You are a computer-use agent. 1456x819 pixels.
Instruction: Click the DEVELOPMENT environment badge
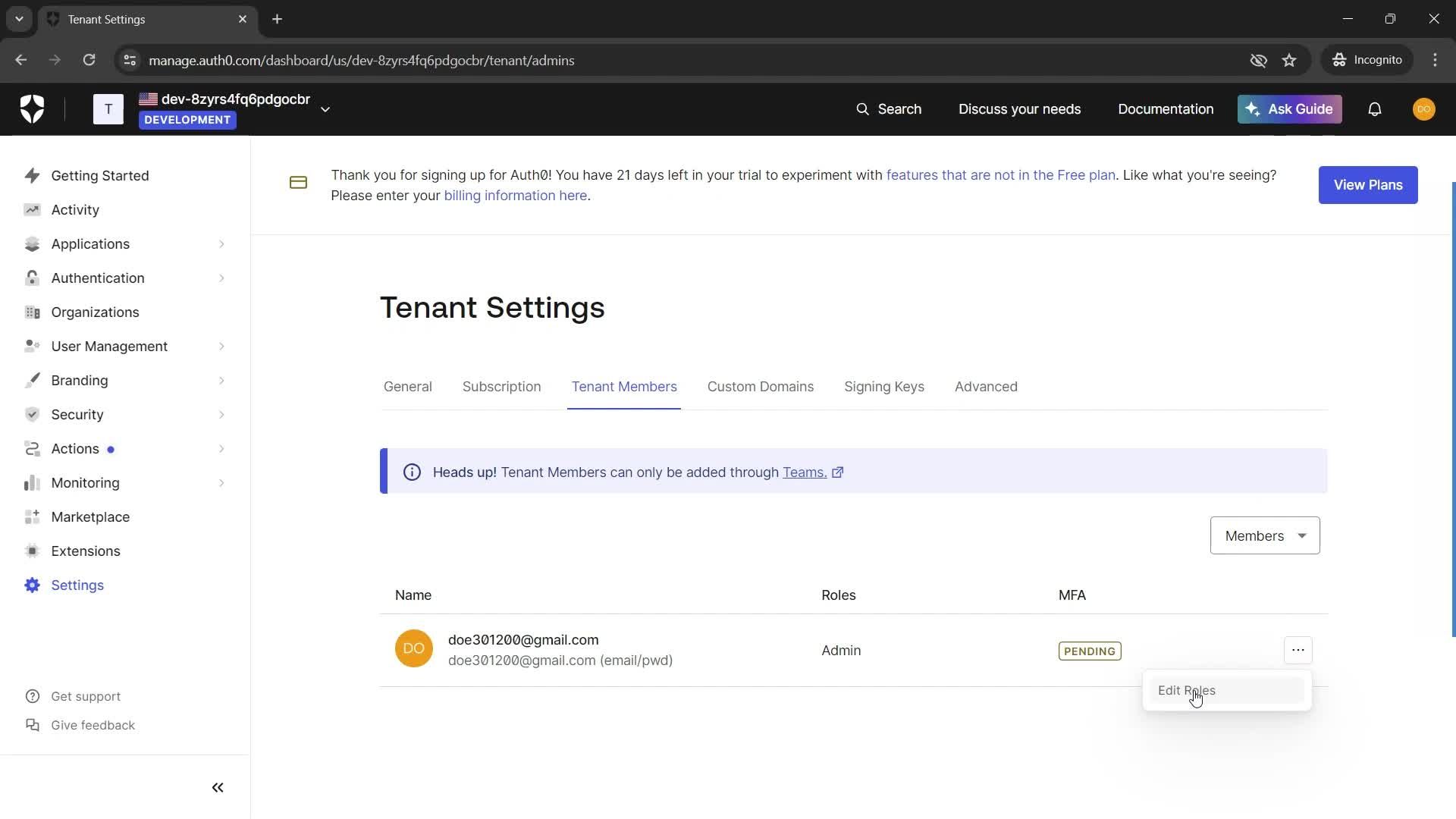tap(187, 120)
